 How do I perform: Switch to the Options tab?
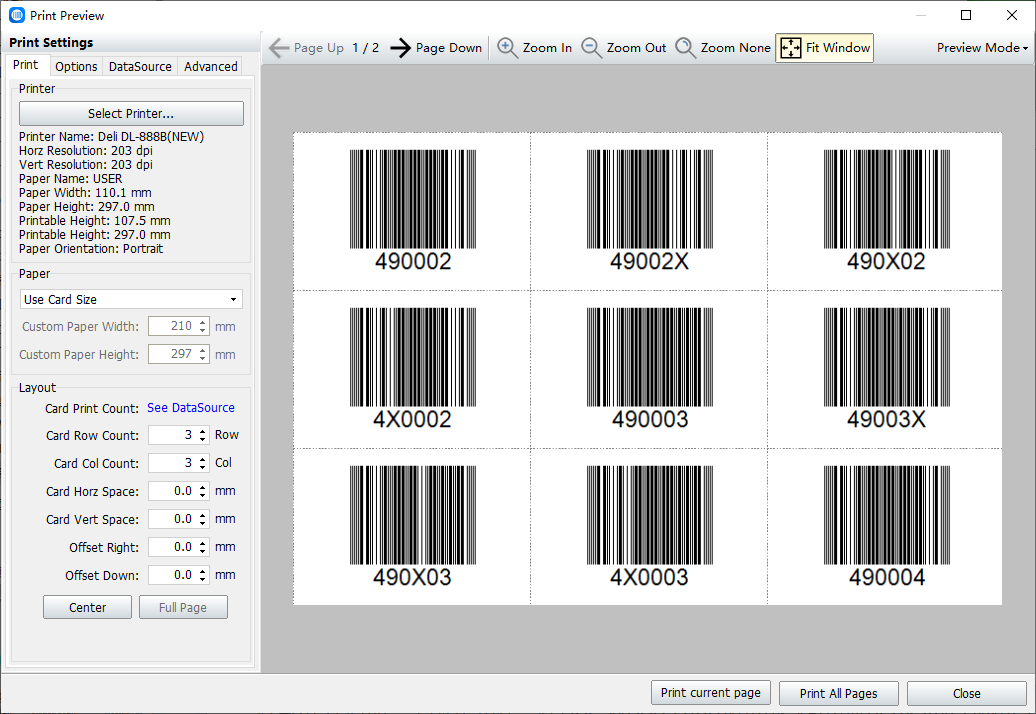tap(76, 67)
